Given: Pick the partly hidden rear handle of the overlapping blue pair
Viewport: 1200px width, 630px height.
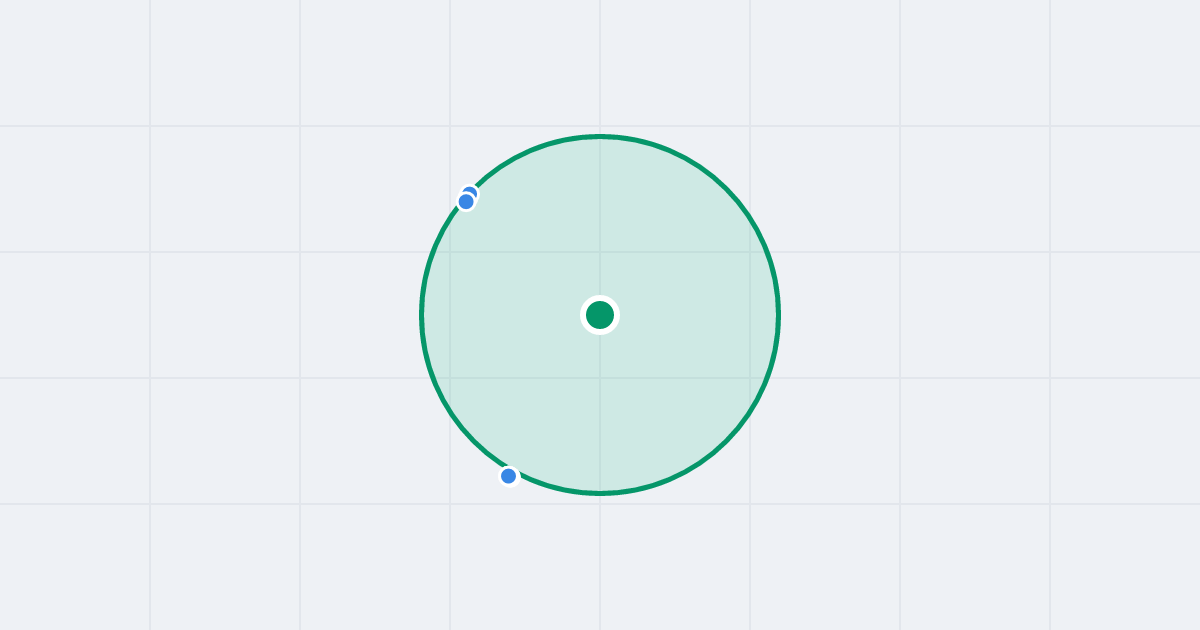Looking at the screenshot, I should coord(471,191).
